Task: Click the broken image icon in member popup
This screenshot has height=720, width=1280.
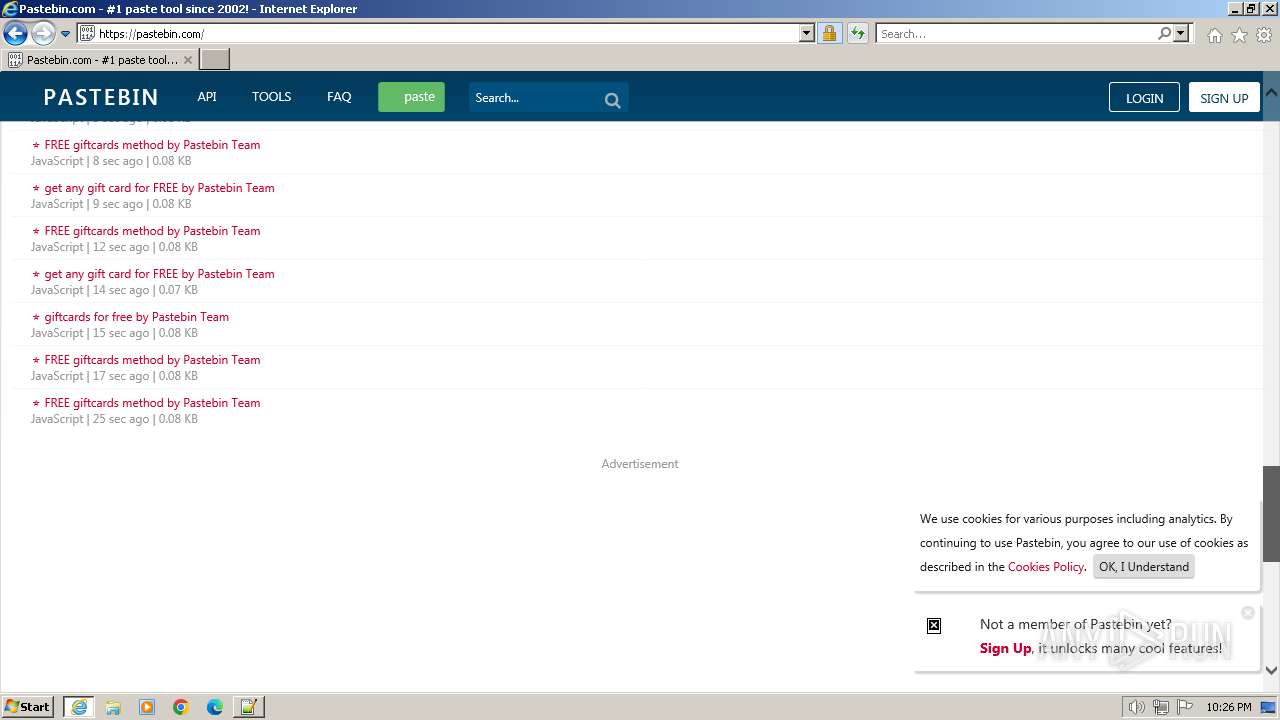Action: [x=934, y=626]
